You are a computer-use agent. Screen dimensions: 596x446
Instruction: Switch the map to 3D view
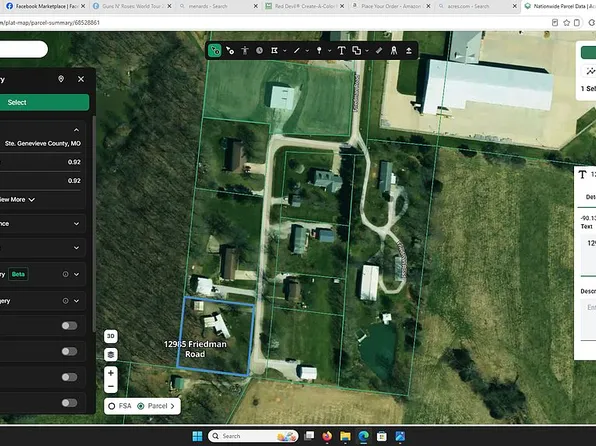111,336
